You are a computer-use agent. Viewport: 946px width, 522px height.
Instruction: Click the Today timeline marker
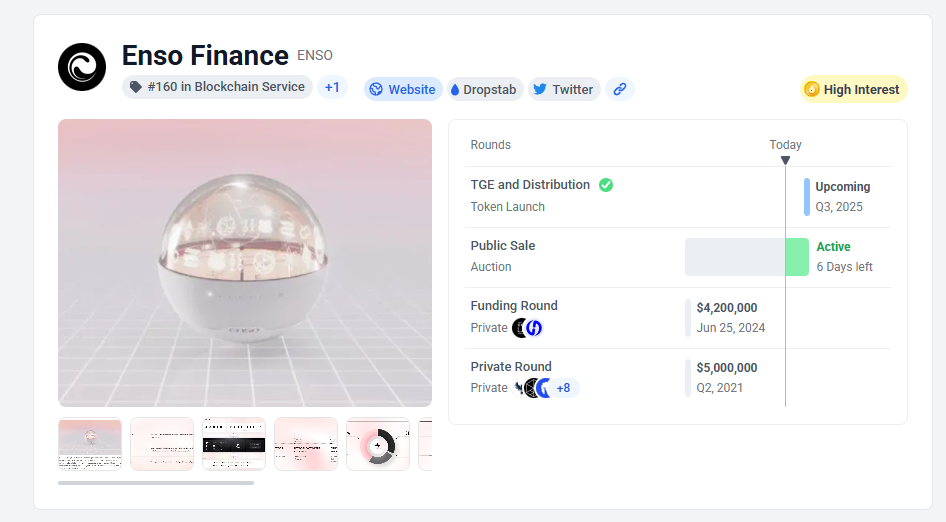[x=785, y=160]
